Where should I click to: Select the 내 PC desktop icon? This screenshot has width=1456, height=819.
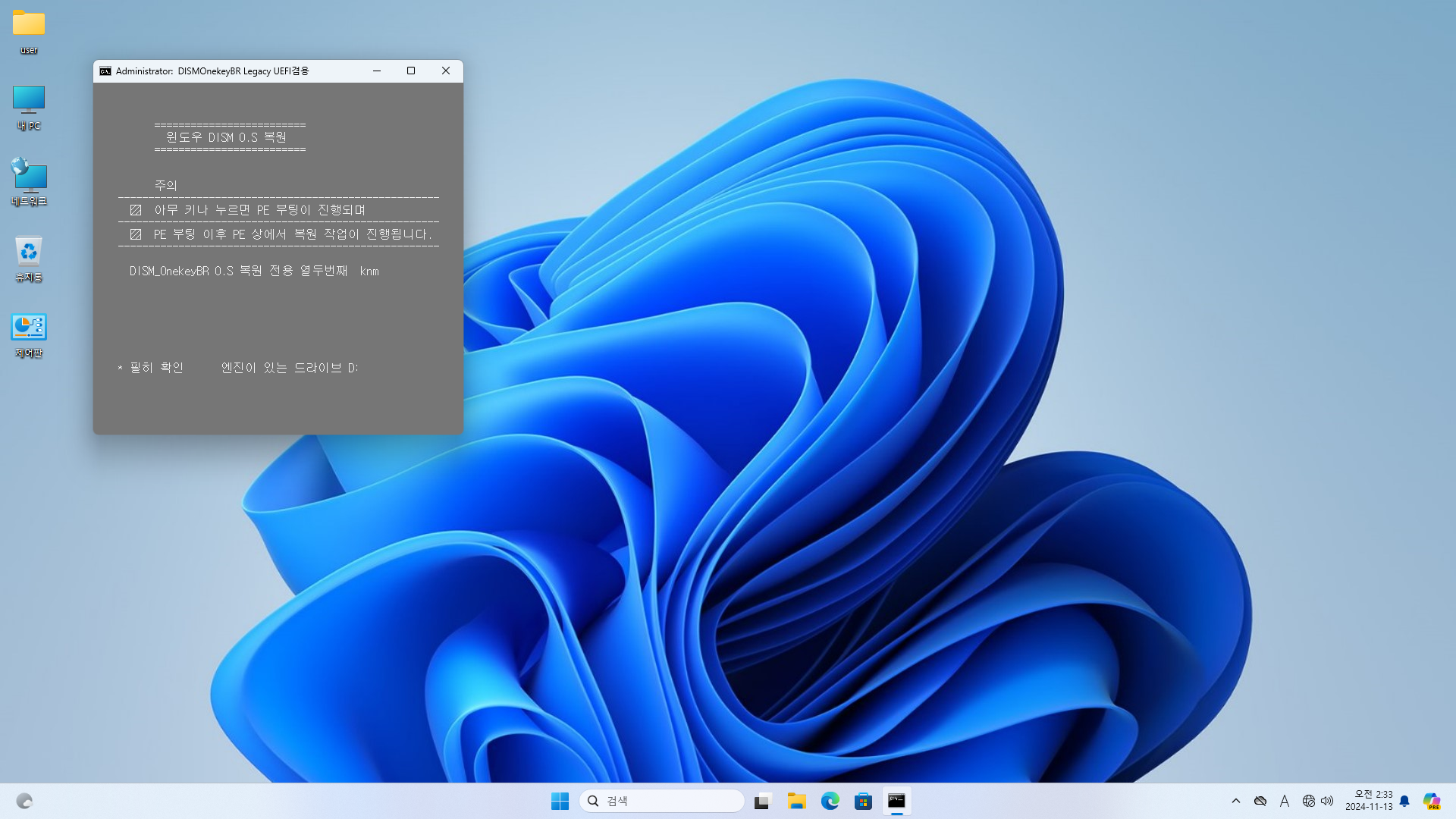pos(29,108)
